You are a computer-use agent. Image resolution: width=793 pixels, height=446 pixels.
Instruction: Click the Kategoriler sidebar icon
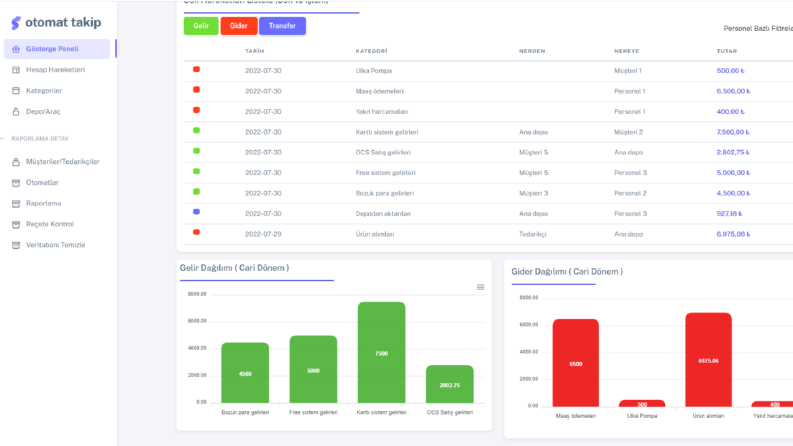click(16, 91)
